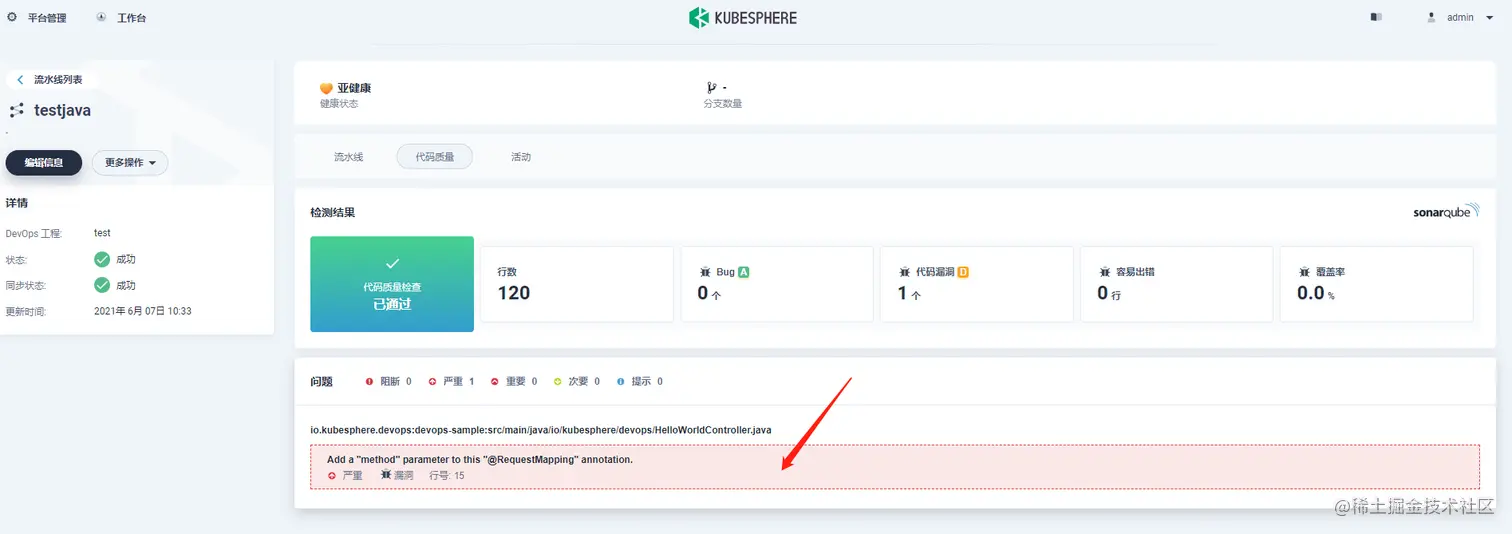Click the Bug A rating badge

[744, 272]
